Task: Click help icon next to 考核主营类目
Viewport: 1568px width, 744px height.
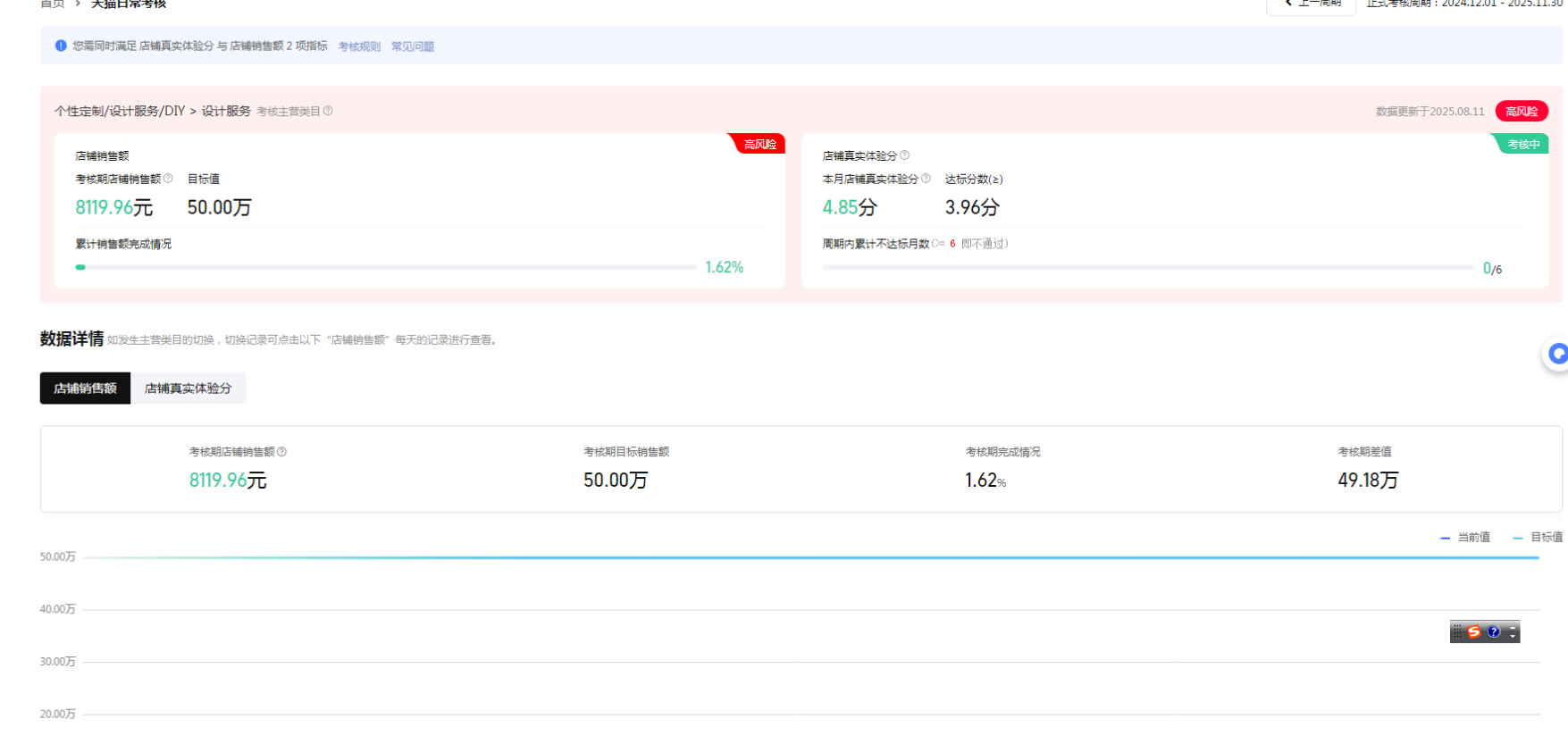Action: click(x=328, y=111)
